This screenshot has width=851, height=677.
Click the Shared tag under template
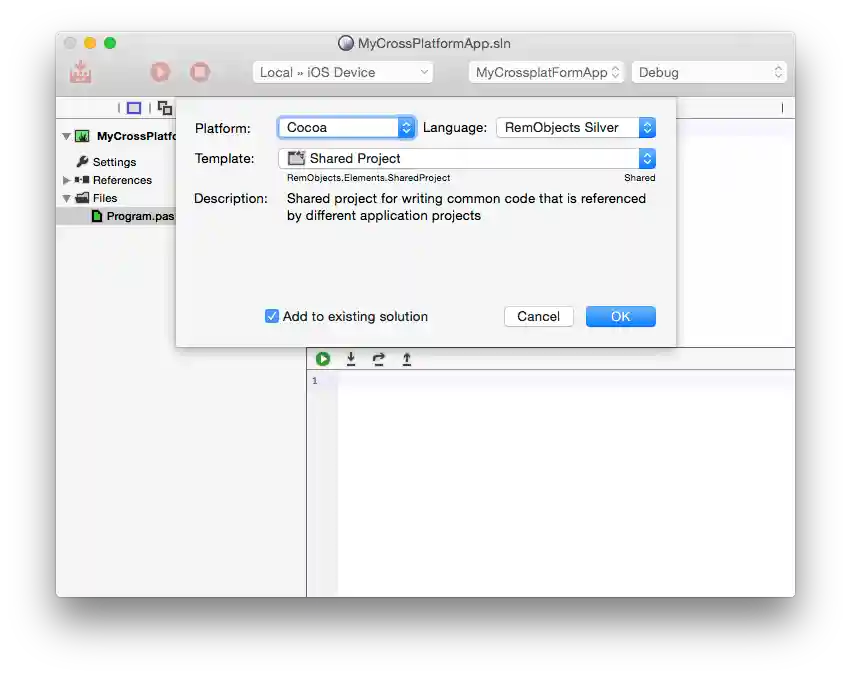[x=639, y=178]
